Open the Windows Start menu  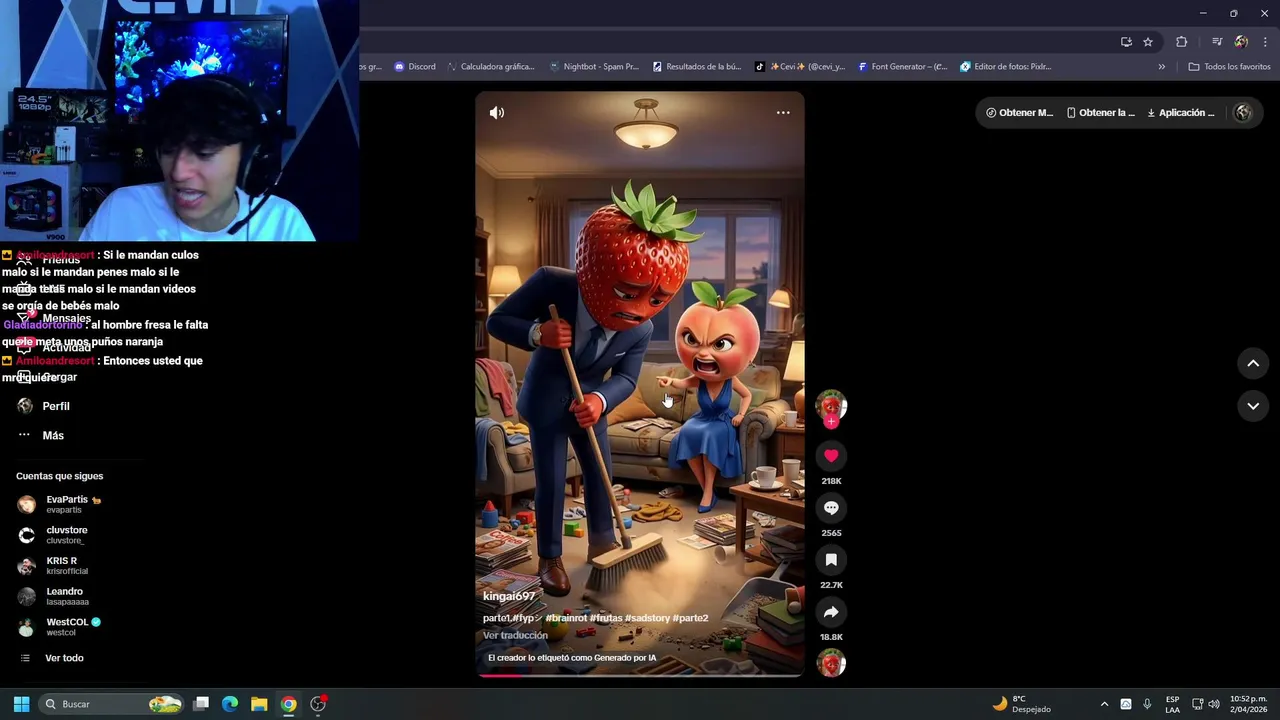21,704
